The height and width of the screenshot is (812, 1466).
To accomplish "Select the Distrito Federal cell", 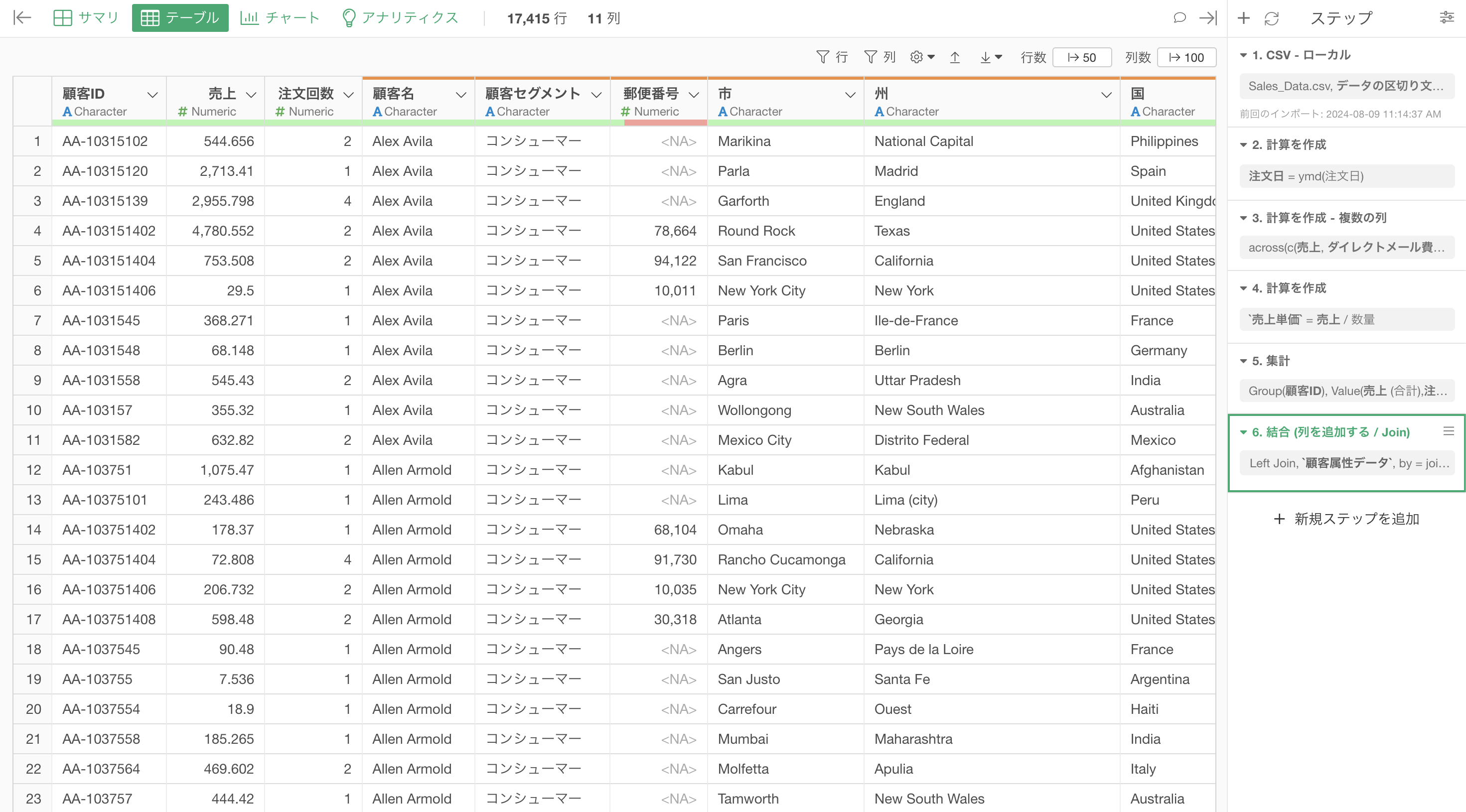I will [992, 440].
